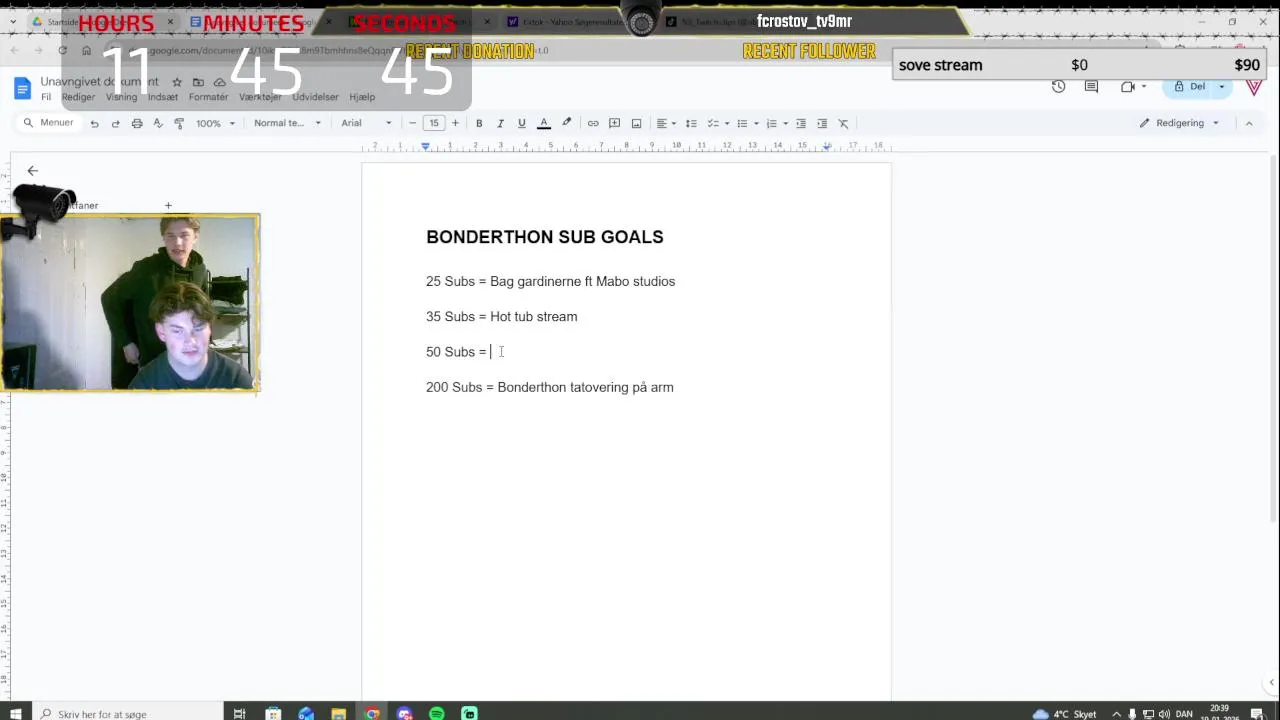Open the 100% zoom dropdown
Viewport: 1280px width, 720px height.
pos(215,123)
